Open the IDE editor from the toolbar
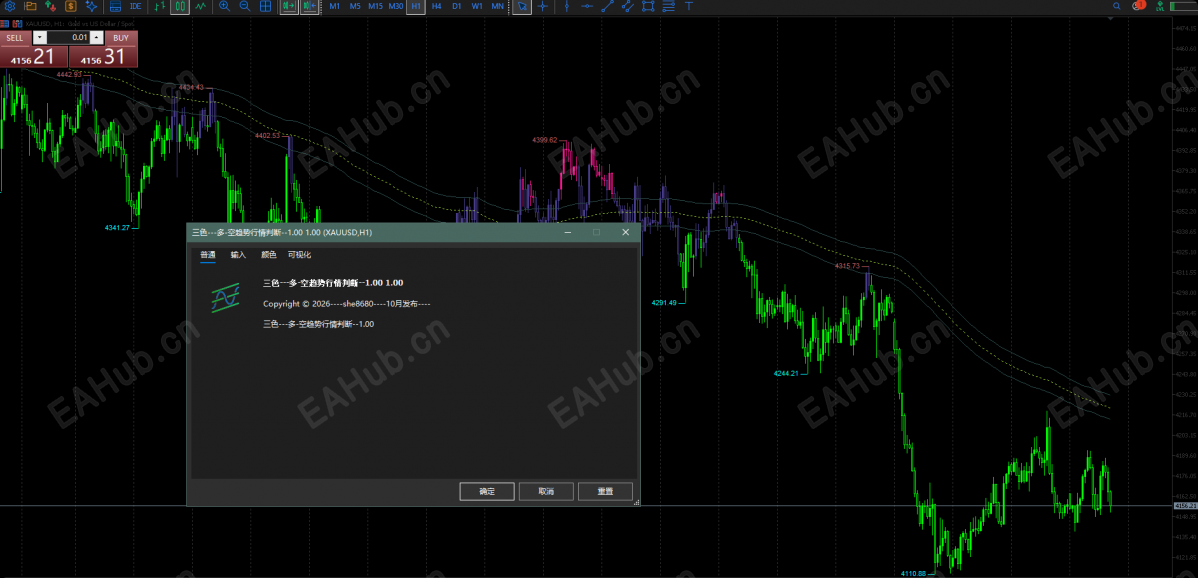Screen dimensions: 1198x578 click(135, 6)
